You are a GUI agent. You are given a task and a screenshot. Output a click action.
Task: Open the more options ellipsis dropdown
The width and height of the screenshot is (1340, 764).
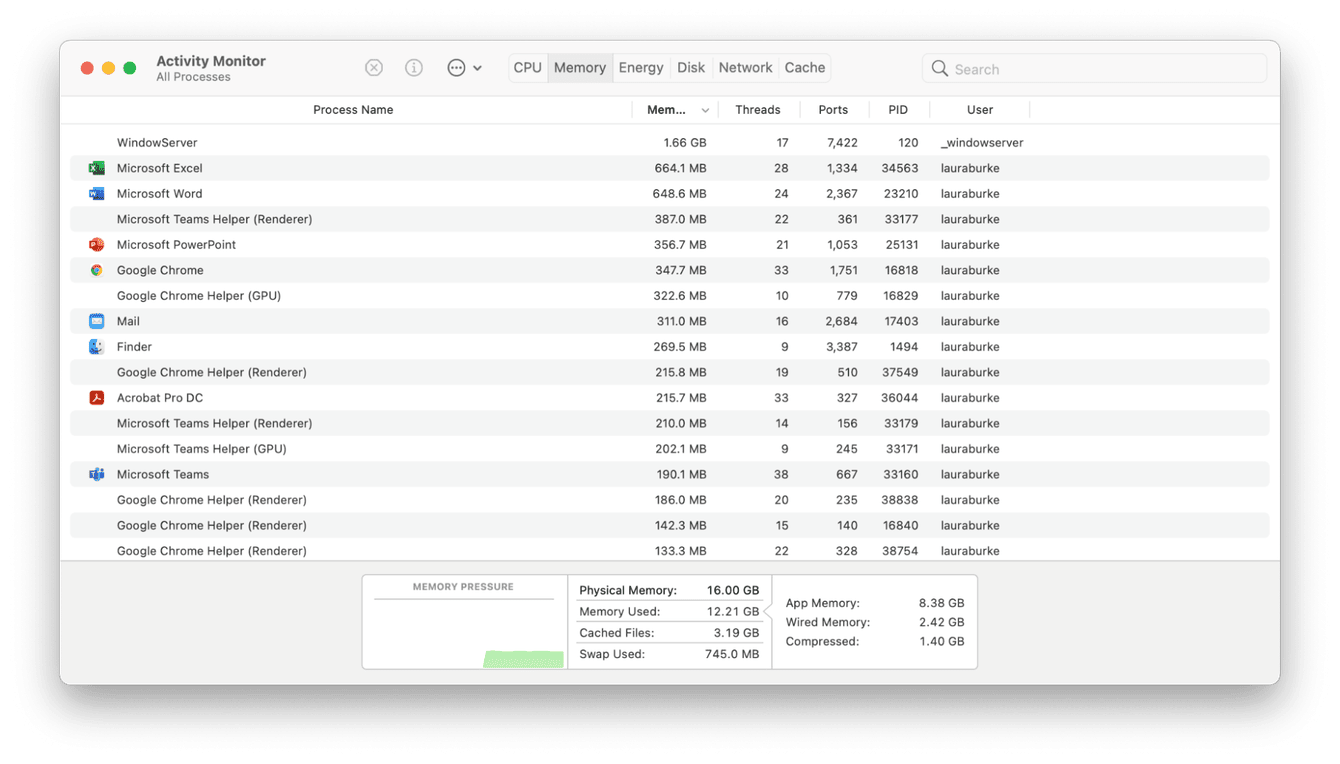click(462, 67)
